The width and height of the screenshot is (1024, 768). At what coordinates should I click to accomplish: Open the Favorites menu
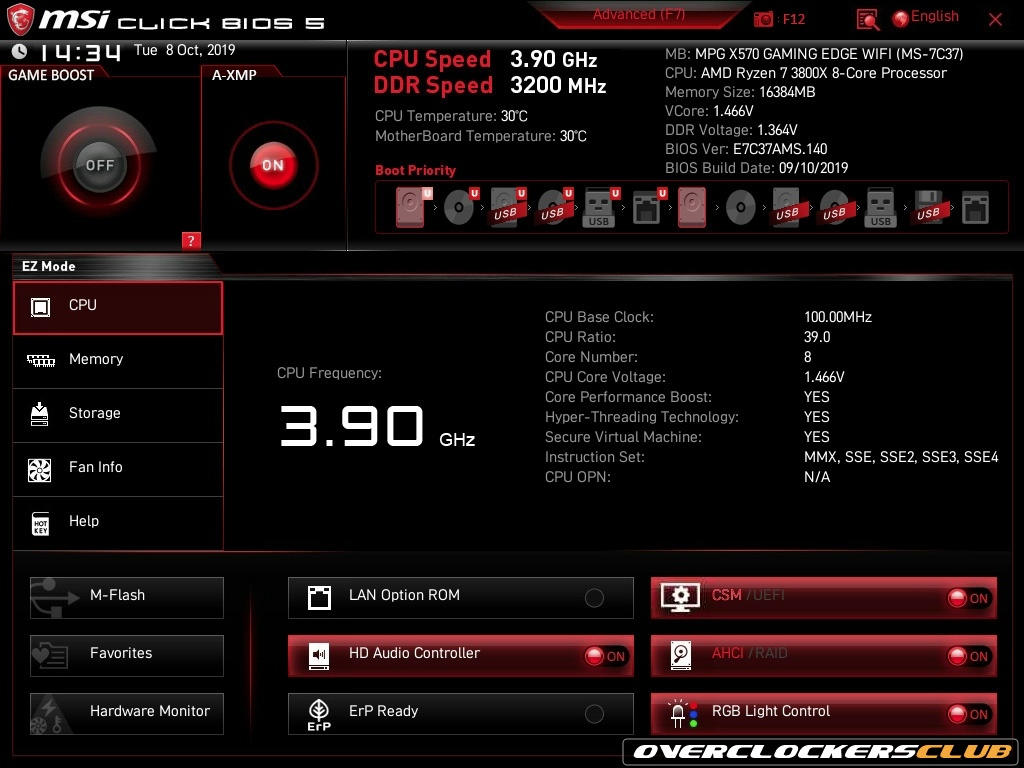(x=127, y=656)
